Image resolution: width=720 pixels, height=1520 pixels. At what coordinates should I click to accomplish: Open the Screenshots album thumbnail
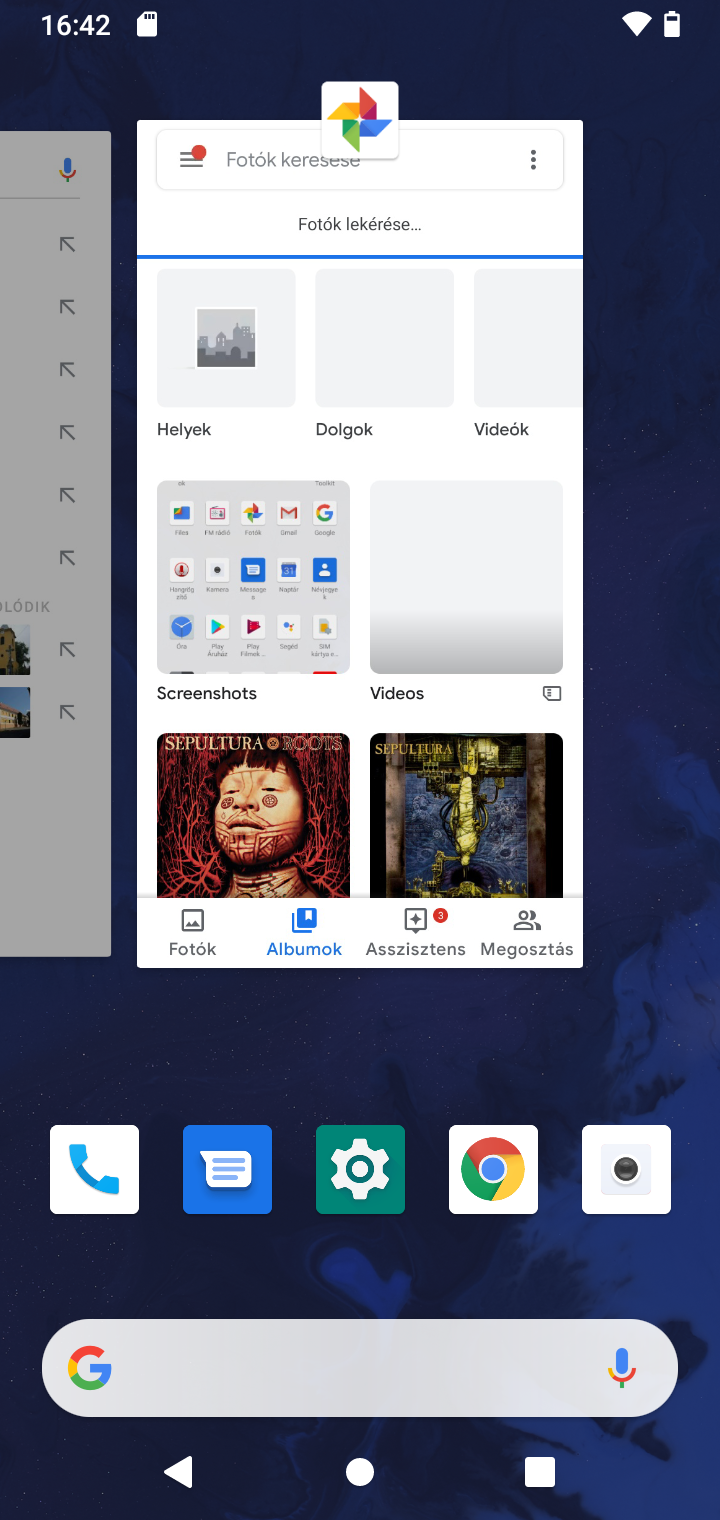tap(253, 577)
